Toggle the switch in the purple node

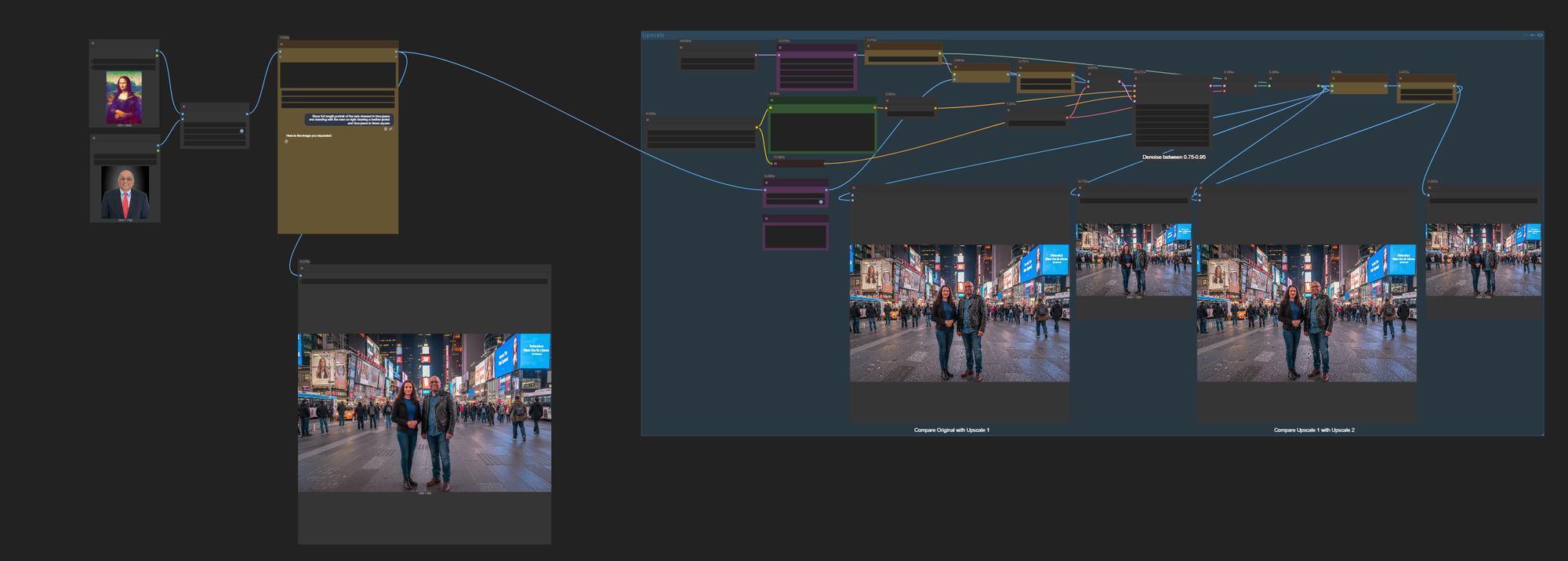(821, 201)
